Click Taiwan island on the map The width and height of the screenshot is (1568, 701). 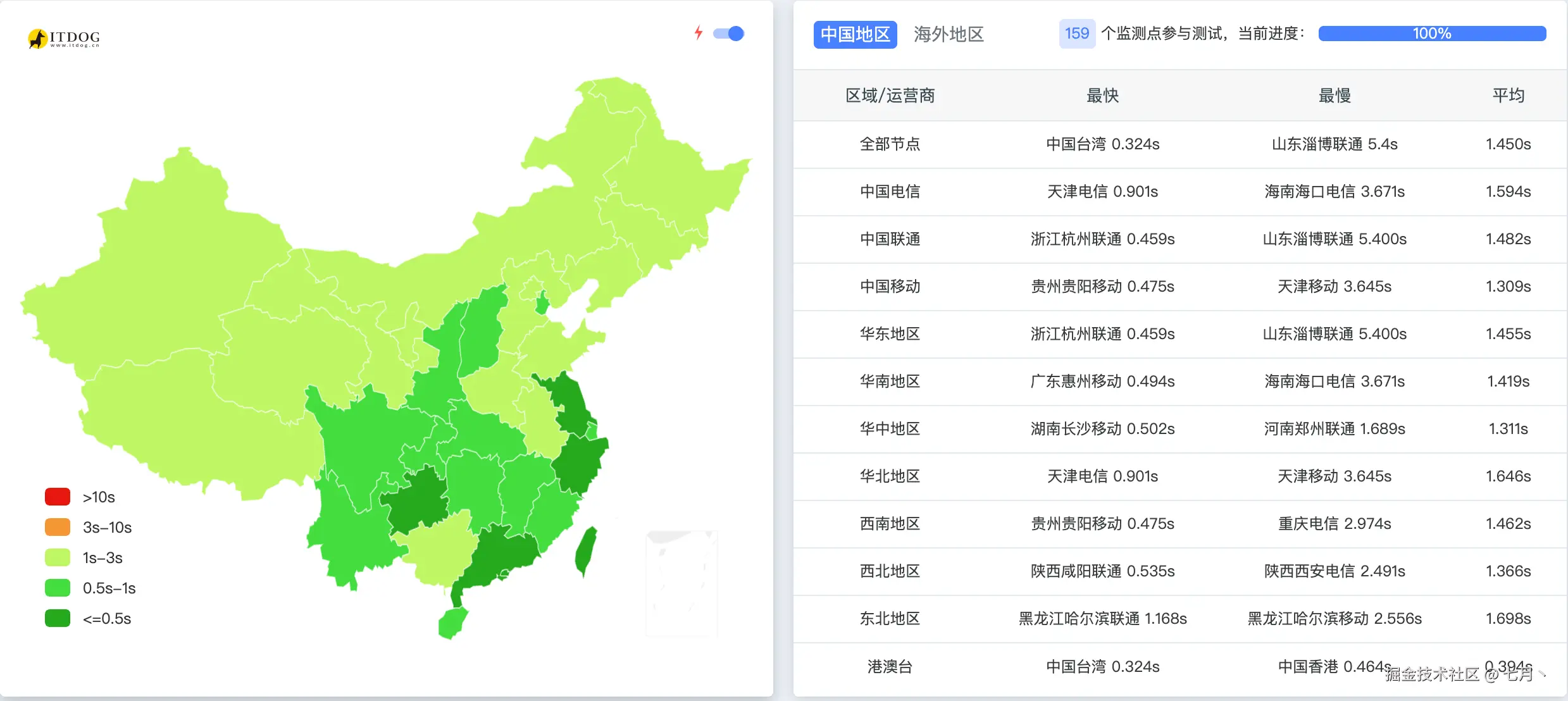click(x=586, y=550)
